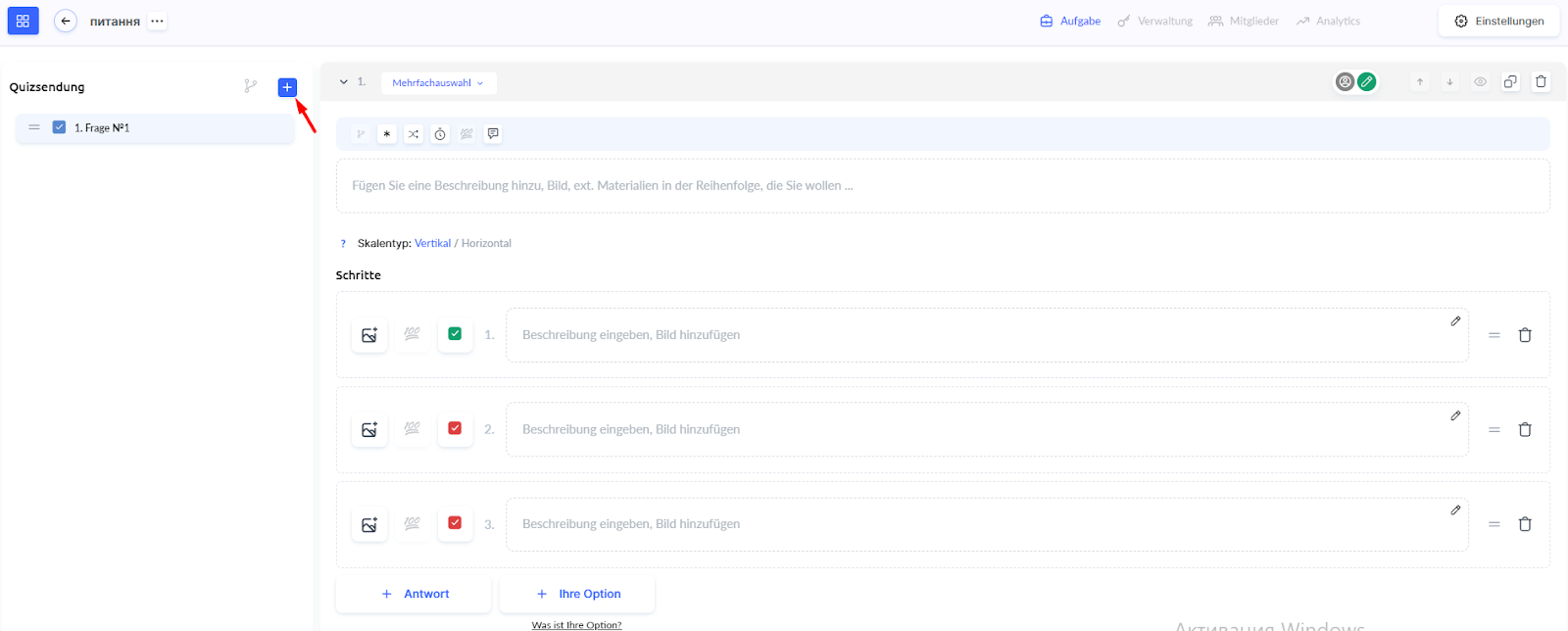Viewport: 1568px width, 631px height.
Task: Open the Mitglieder tab
Action: point(1244,21)
